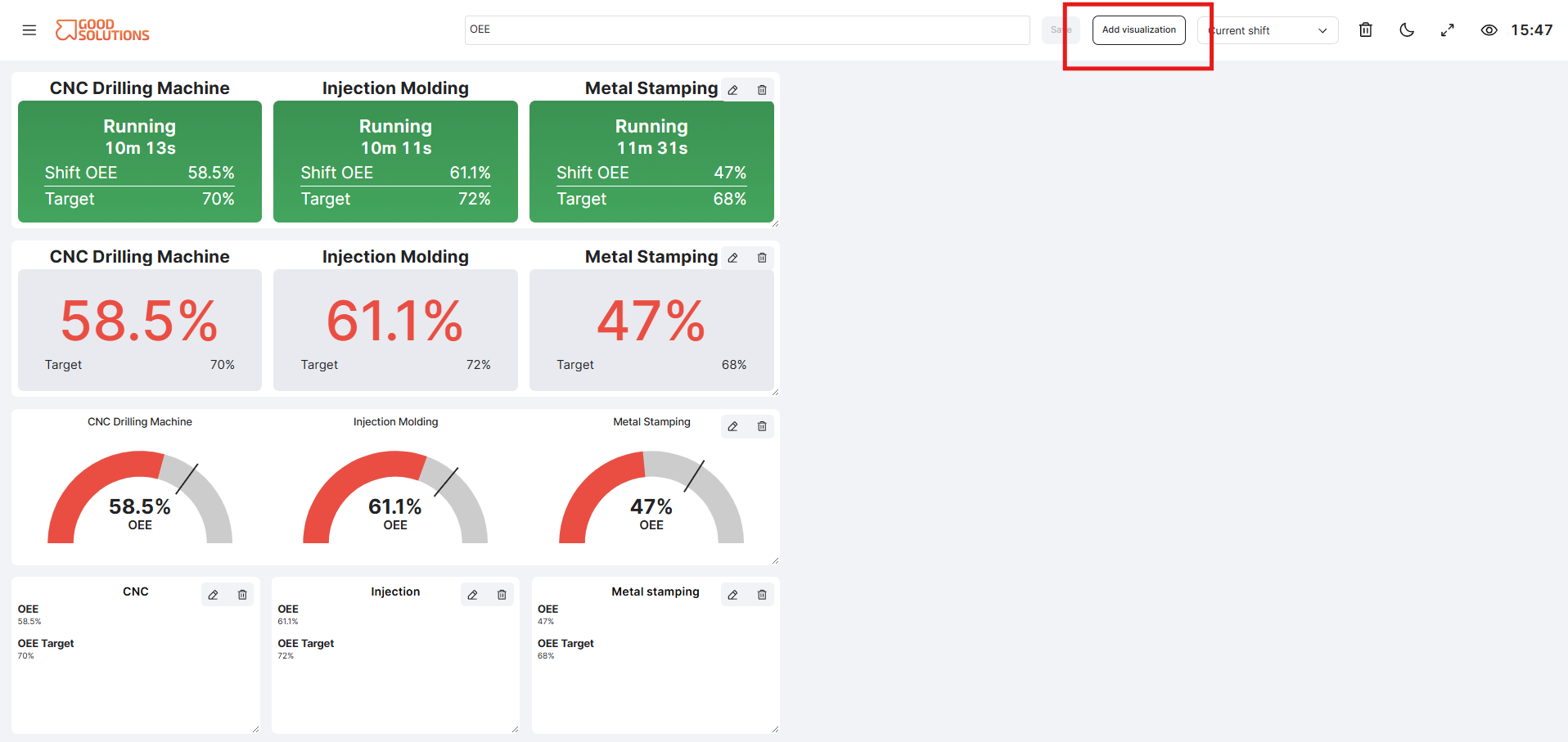Edit the running status tiles row
1568x742 pixels.
[x=733, y=90]
